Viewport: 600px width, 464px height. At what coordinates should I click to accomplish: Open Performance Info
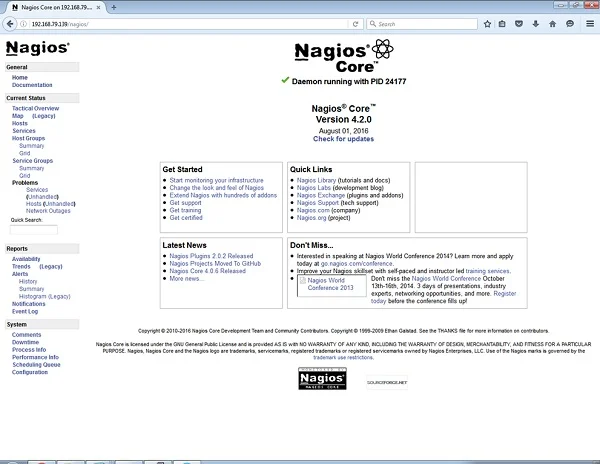(x=35, y=357)
